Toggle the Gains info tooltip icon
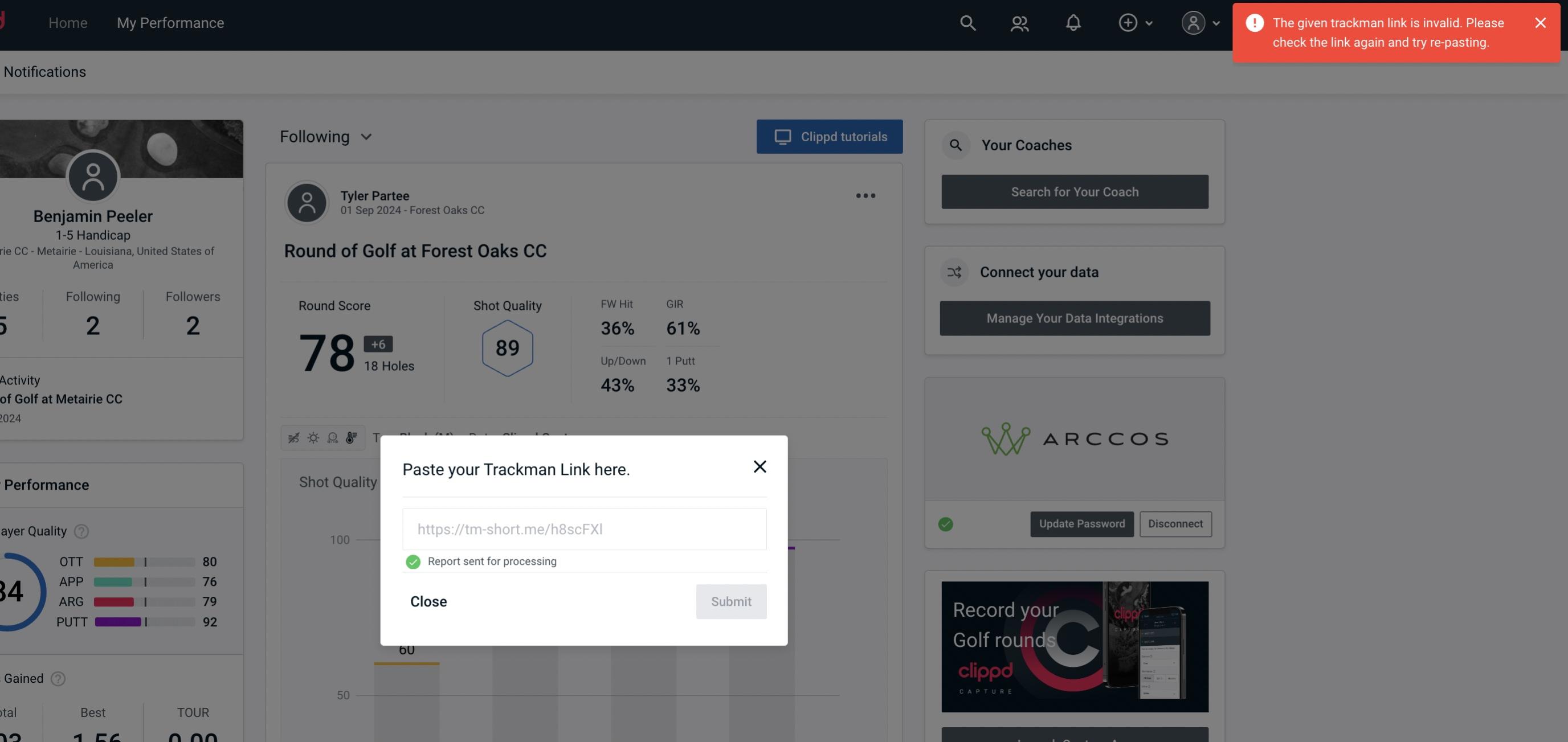This screenshot has height=742, width=1568. (57, 678)
